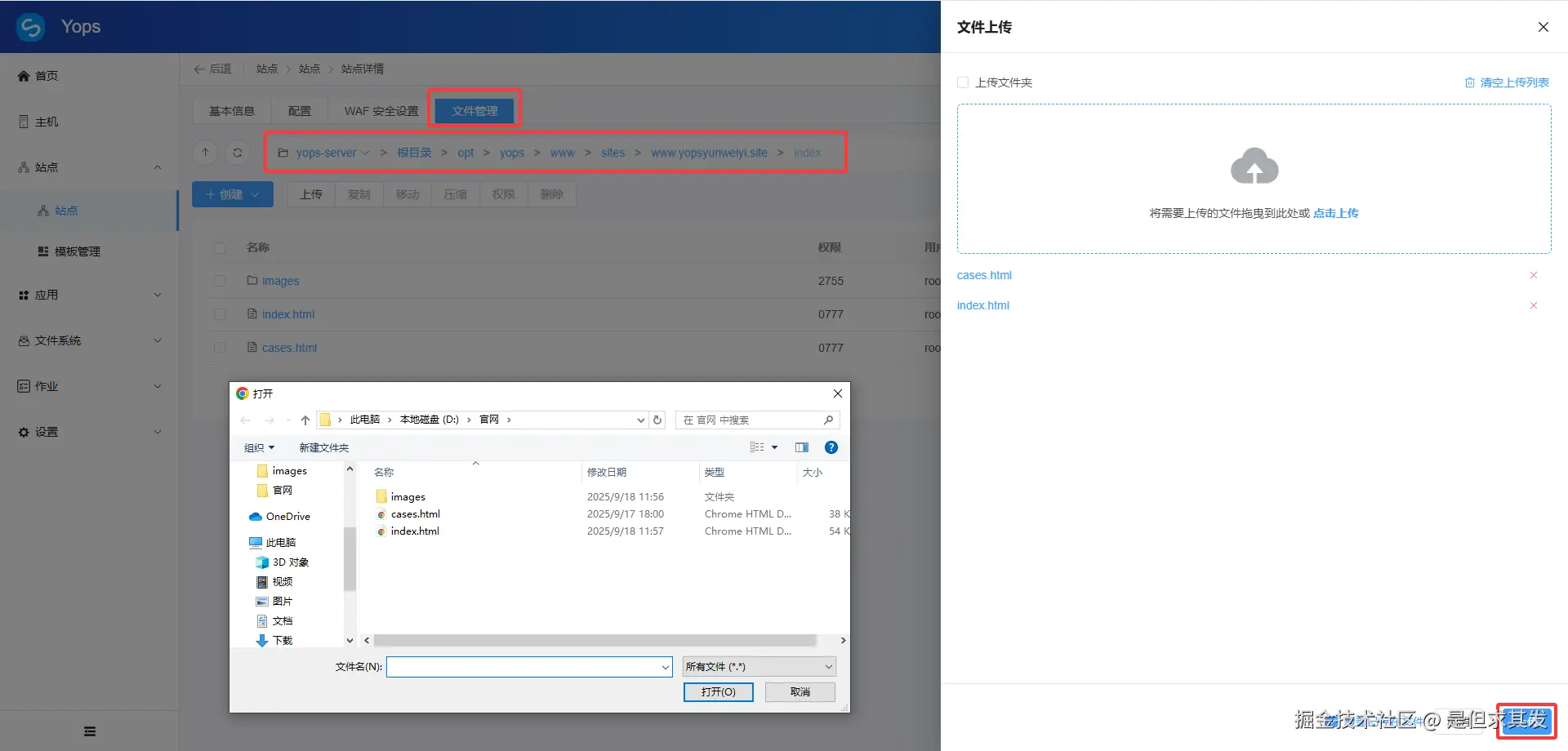The width and height of the screenshot is (1568, 751).
Task: Open the file type filter 所有文件 (*.*)
Action: click(x=759, y=667)
